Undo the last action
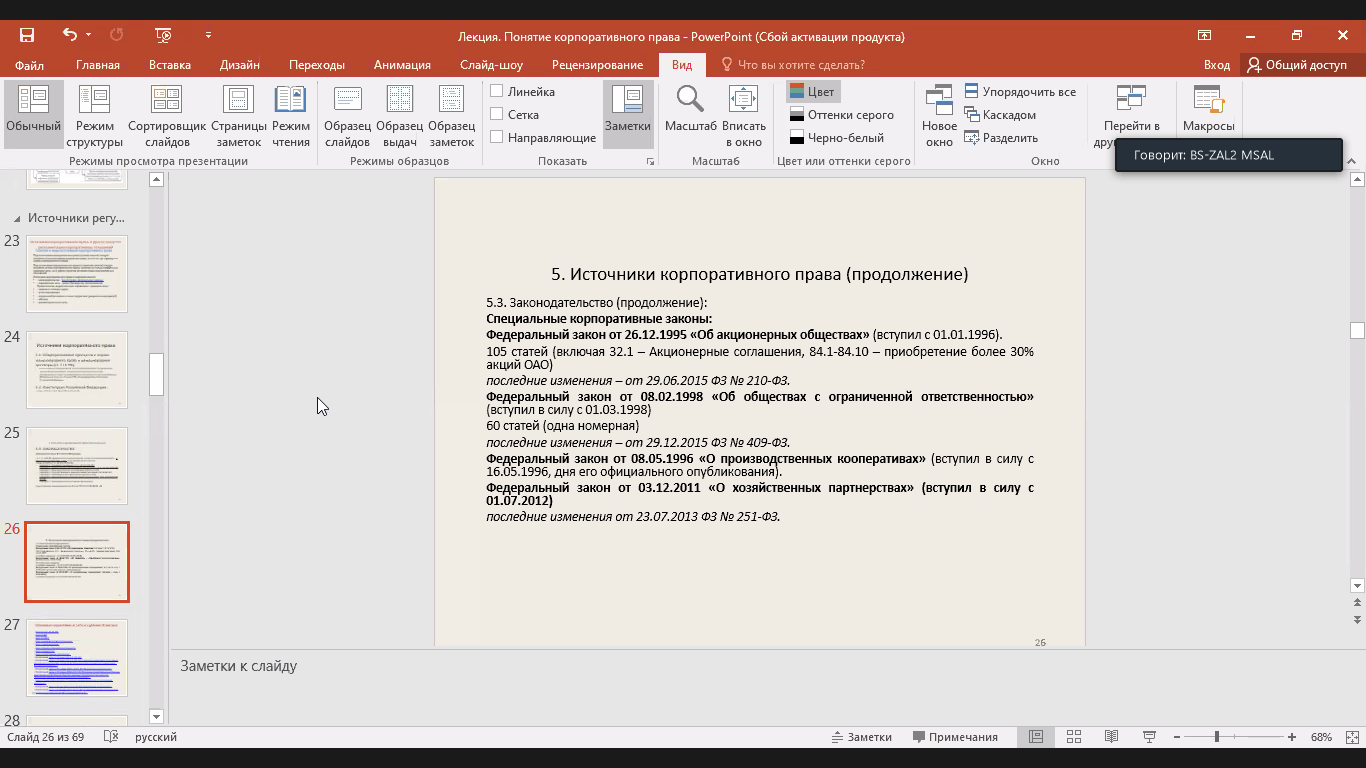 click(69, 35)
